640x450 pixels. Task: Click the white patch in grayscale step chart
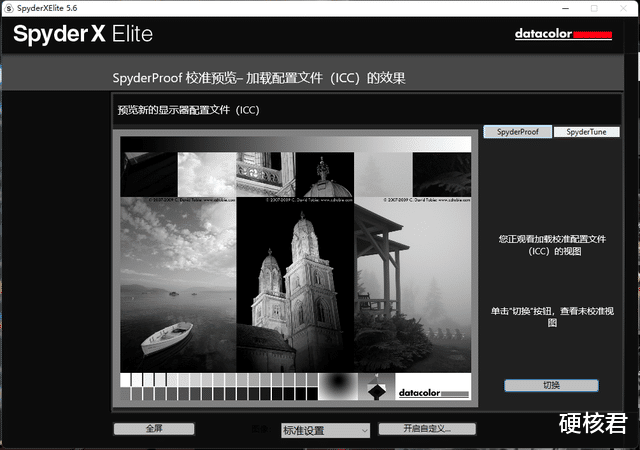(125, 380)
